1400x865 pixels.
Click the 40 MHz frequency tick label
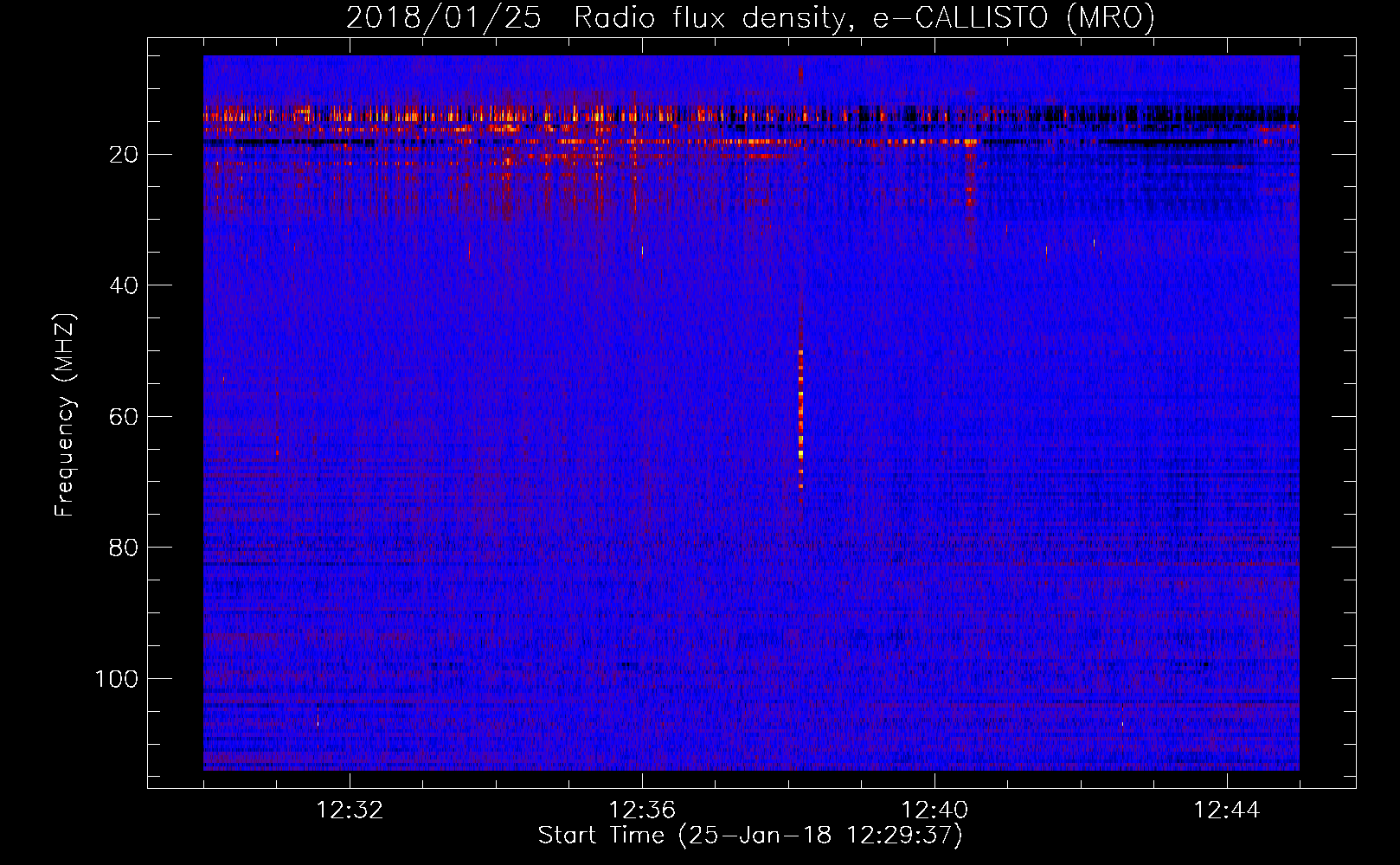click(x=124, y=285)
